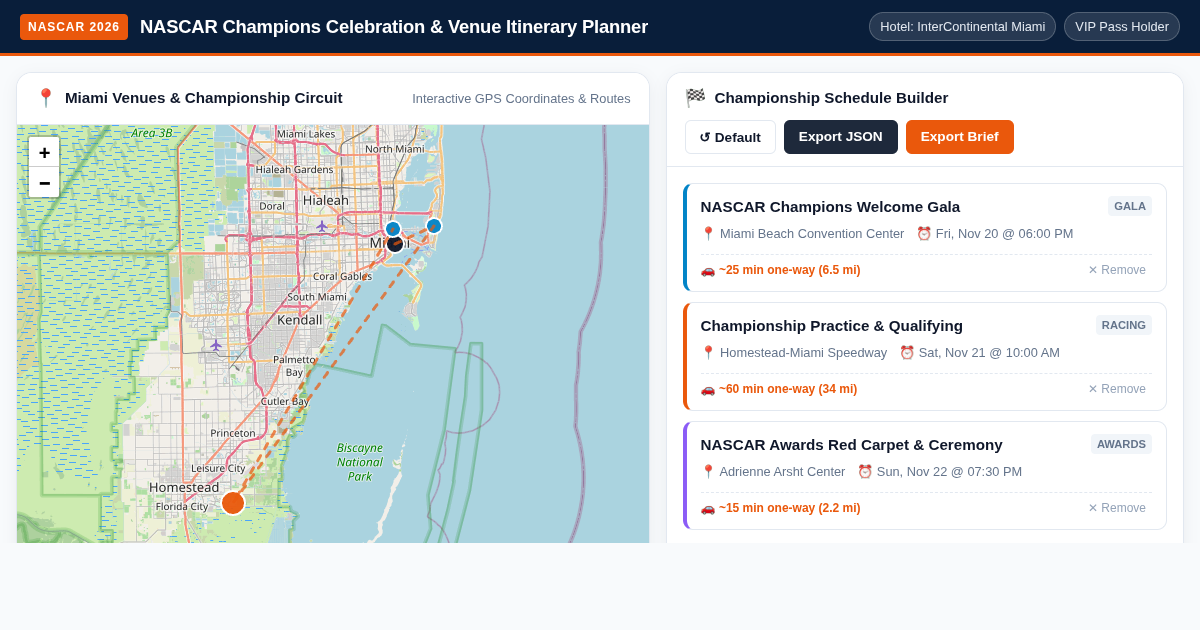Select the dark hotel marker in downtown Miami
Screen dimensions: 1200x630
pos(395,243)
